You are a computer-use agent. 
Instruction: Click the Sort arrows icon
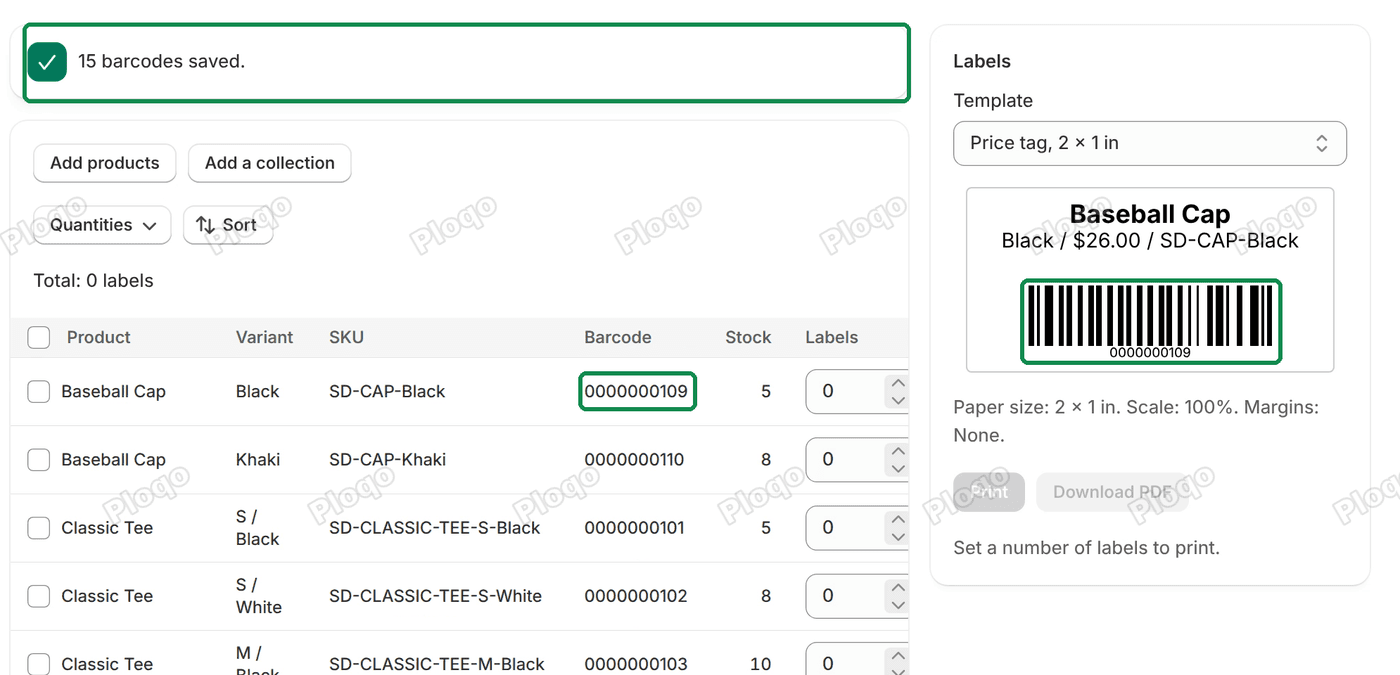[x=206, y=225]
